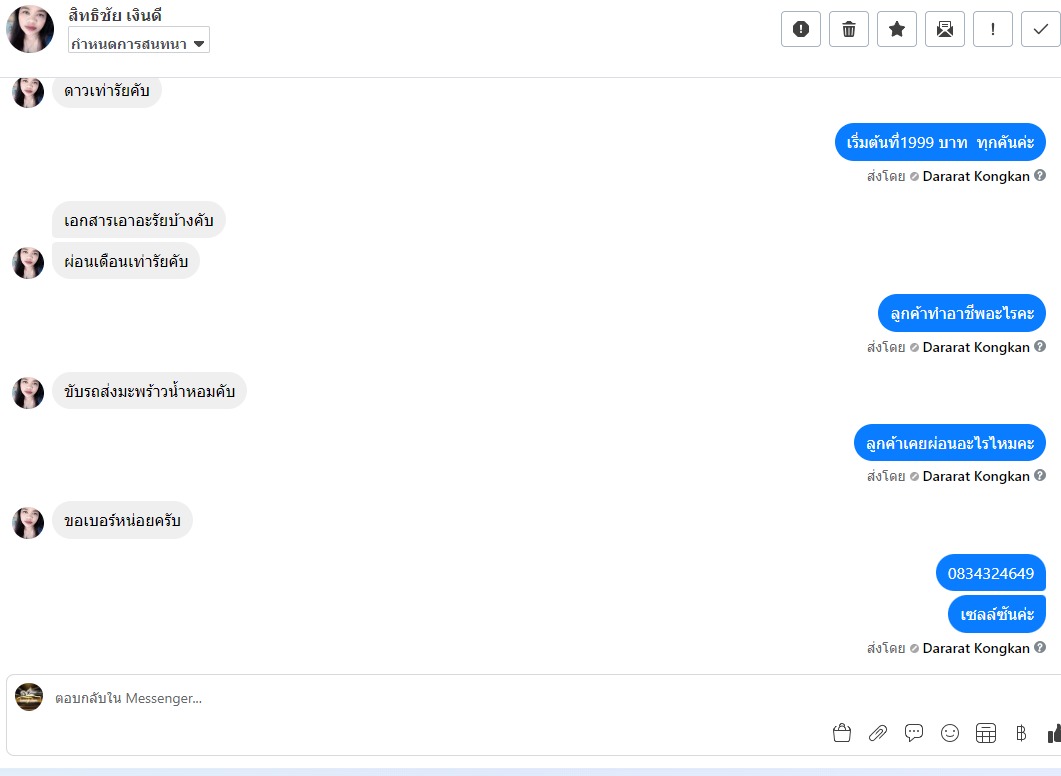Attach a file with paperclip icon
Screen dimensions: 1061x776
[878, 733]
